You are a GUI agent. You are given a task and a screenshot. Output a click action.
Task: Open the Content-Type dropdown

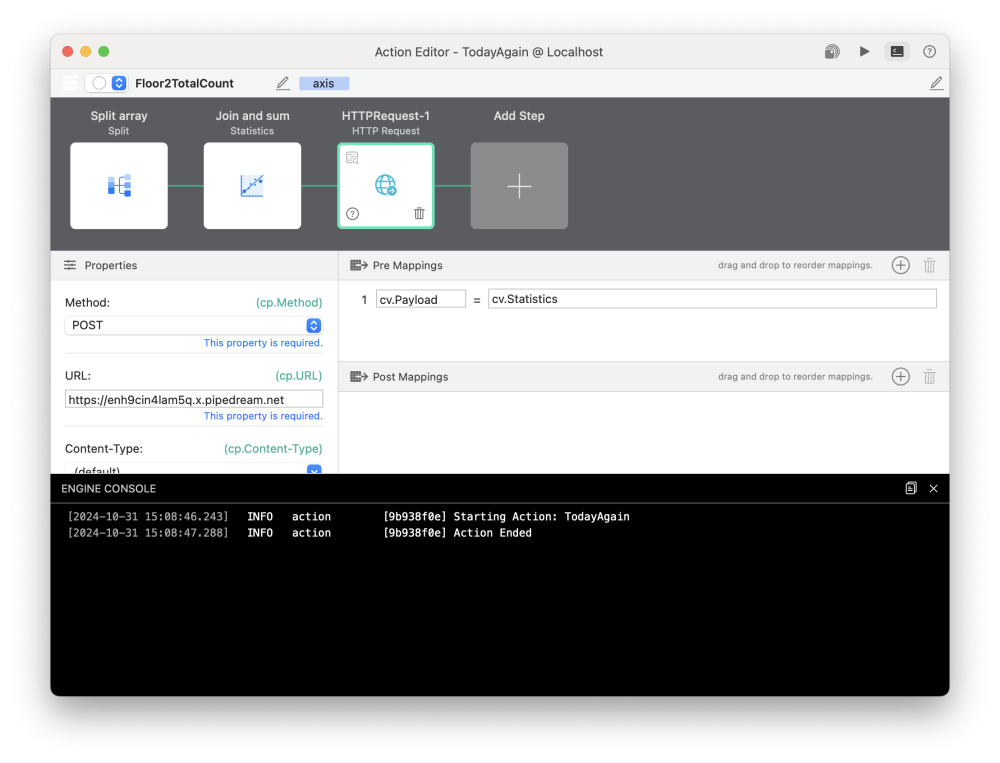194,469
